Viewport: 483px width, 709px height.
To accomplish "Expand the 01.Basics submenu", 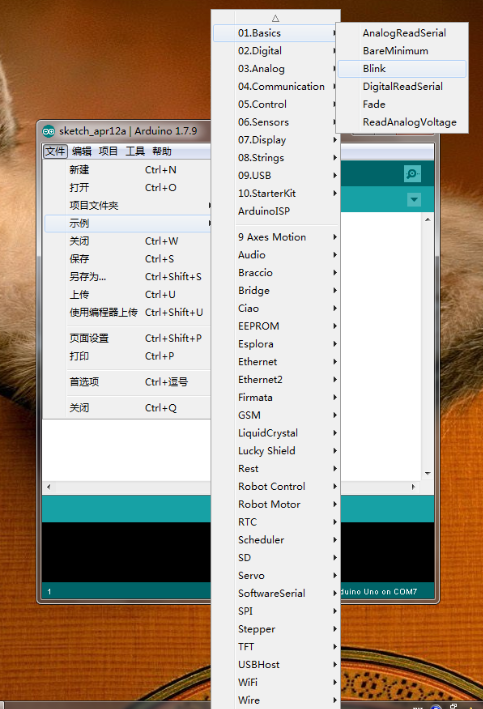I will click(275, 33).
